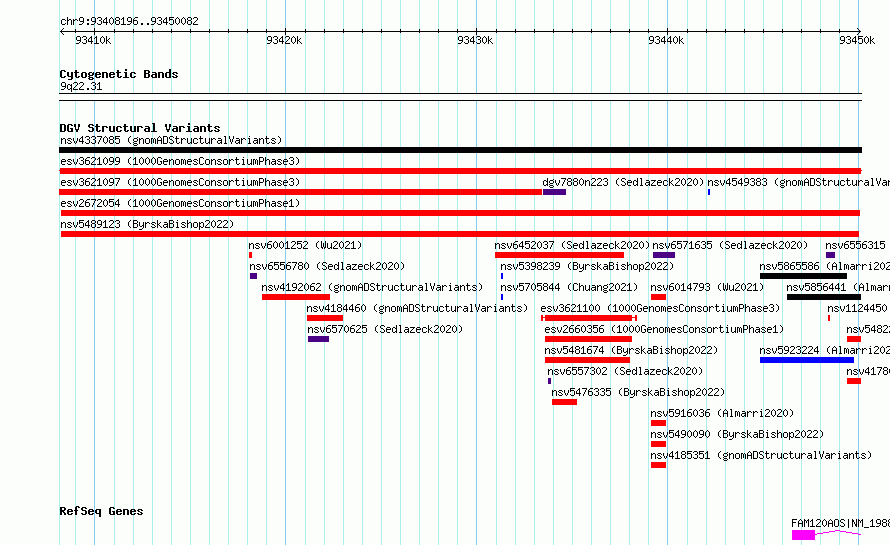Open the nsv6570625 Sedlazeck2020 label

385,329
